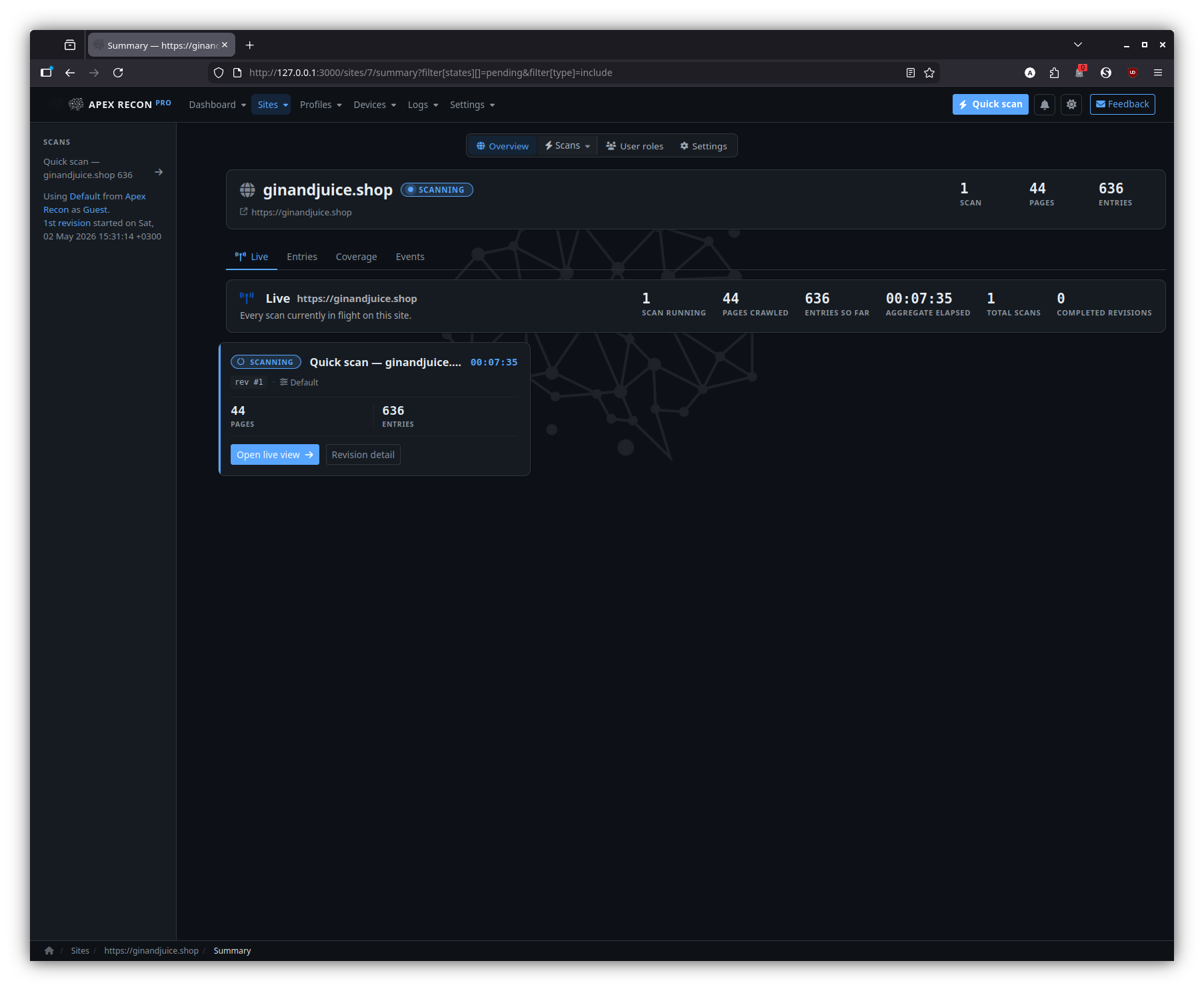This screenshot has height=991, width=1204.
Task: Open the Guest role link in sidebar
Action: coord(95,209)
